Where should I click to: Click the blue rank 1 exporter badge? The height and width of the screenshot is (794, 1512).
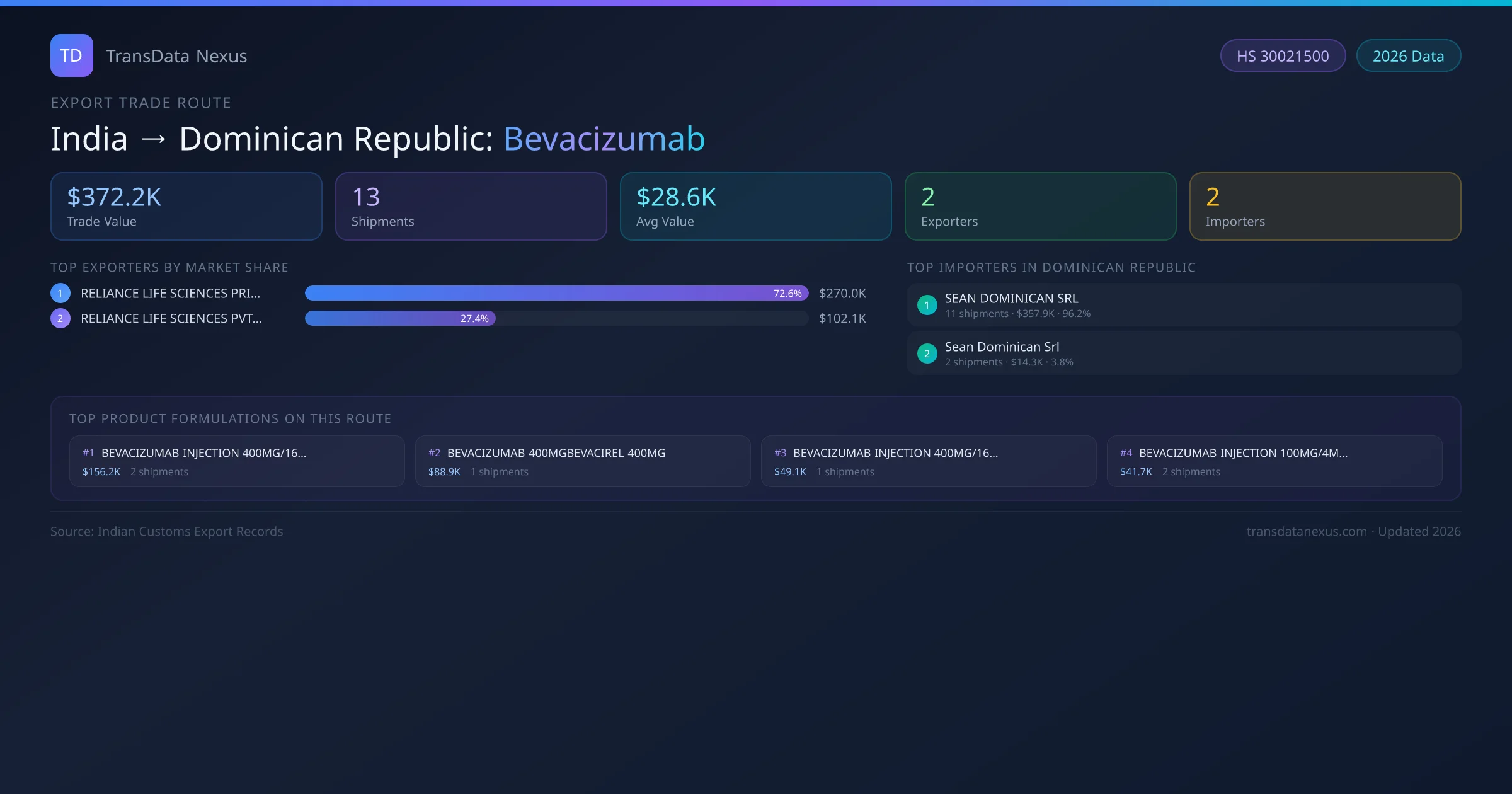60,293
